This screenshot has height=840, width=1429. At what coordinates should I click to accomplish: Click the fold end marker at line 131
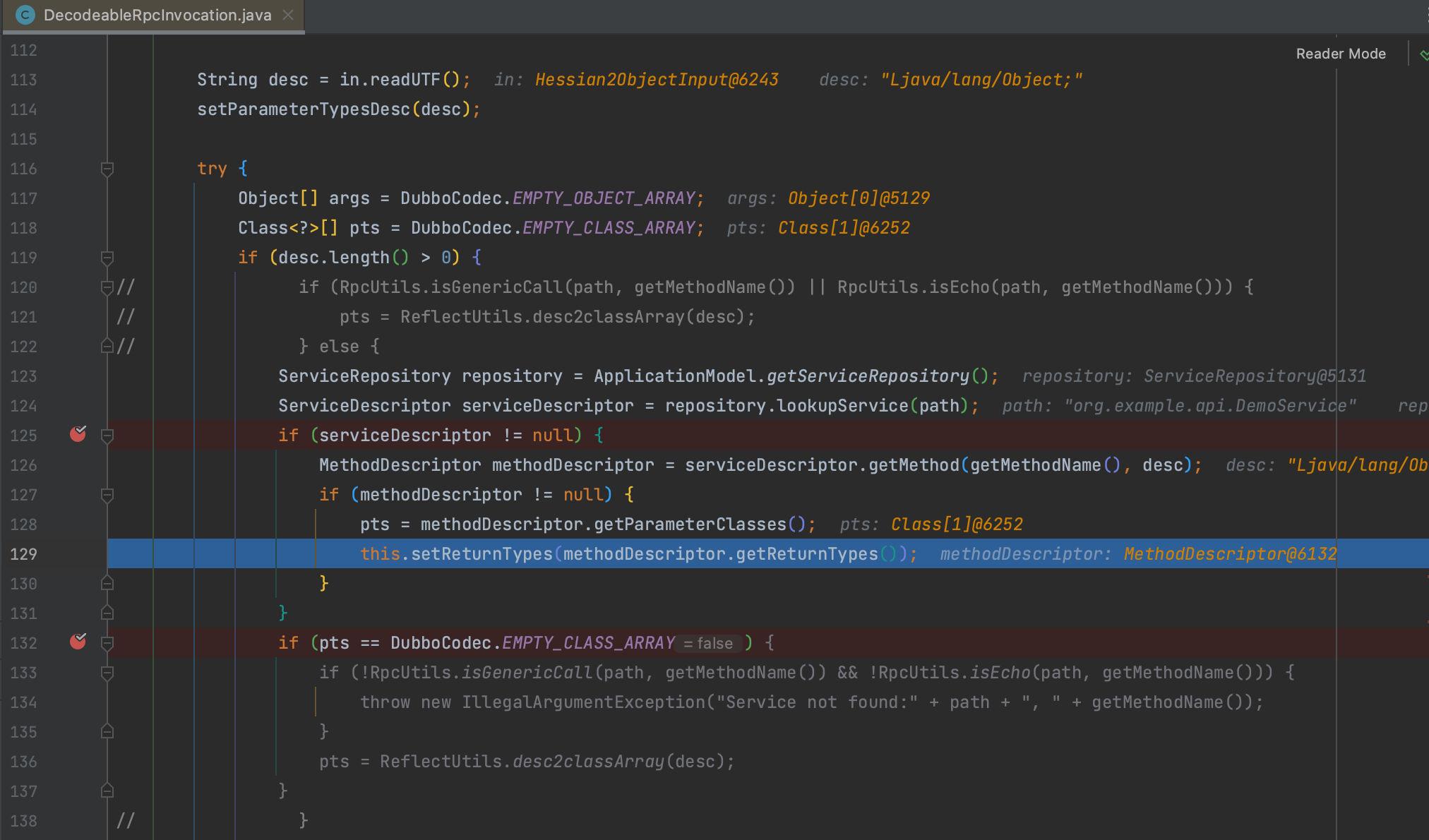click(107, 613)
